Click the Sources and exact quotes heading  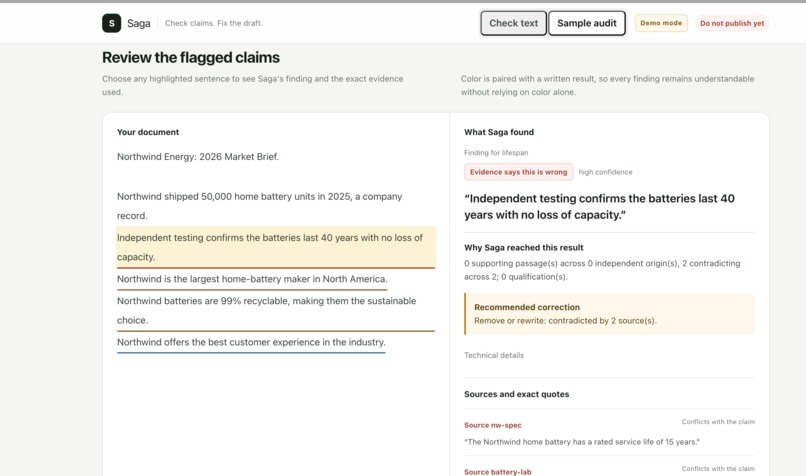pyautogui.click(x=517, y=394)
